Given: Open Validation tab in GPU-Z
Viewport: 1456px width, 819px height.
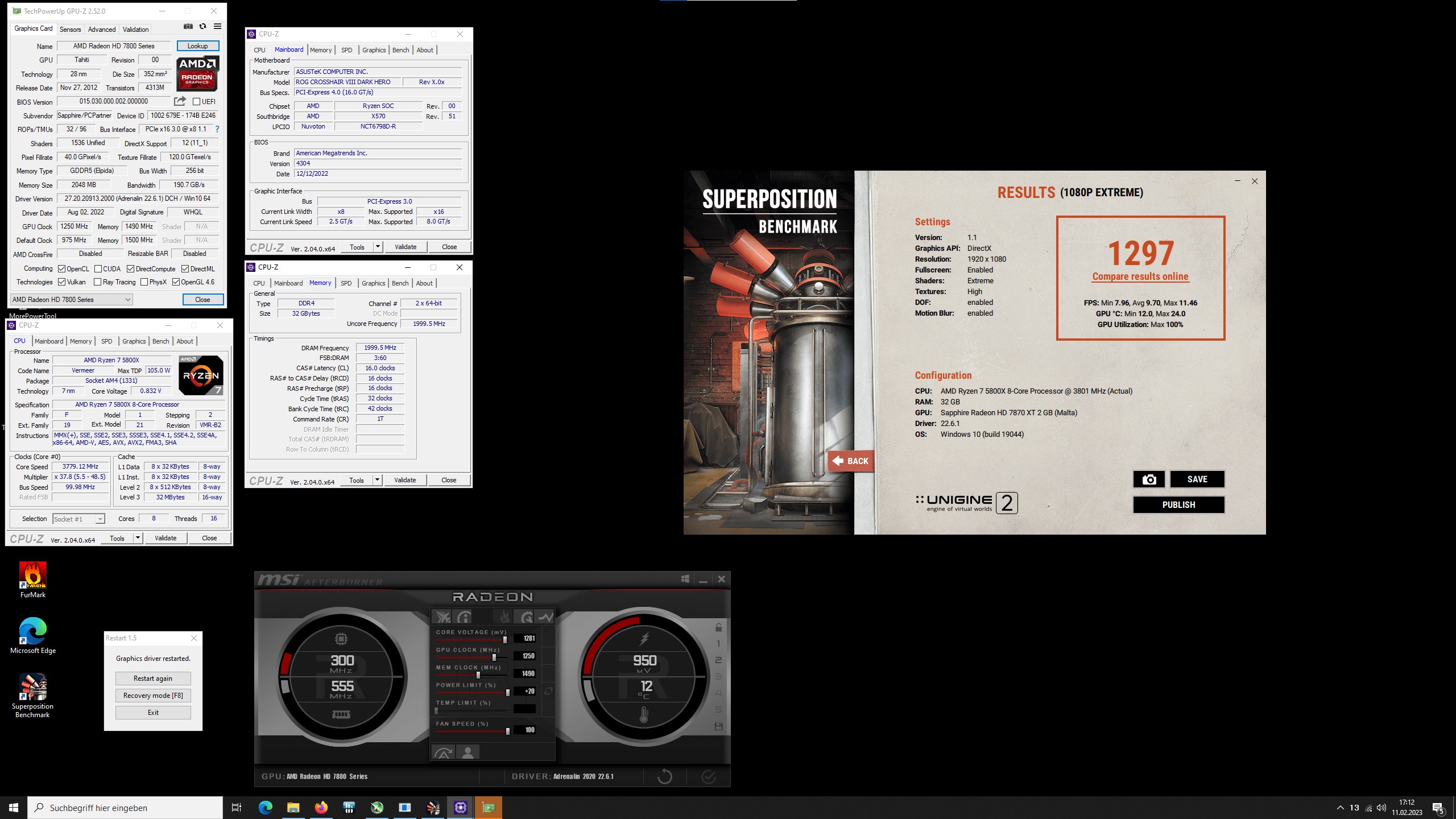Looking at the screenshot, I should [135, 29].
